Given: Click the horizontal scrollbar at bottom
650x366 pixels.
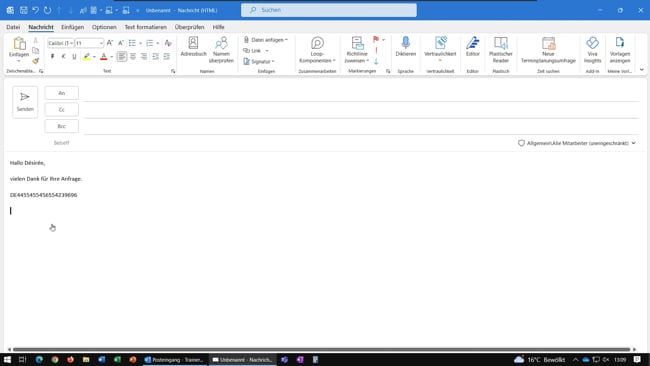Looking at the screenshot, I should click(x=321, y=349).
